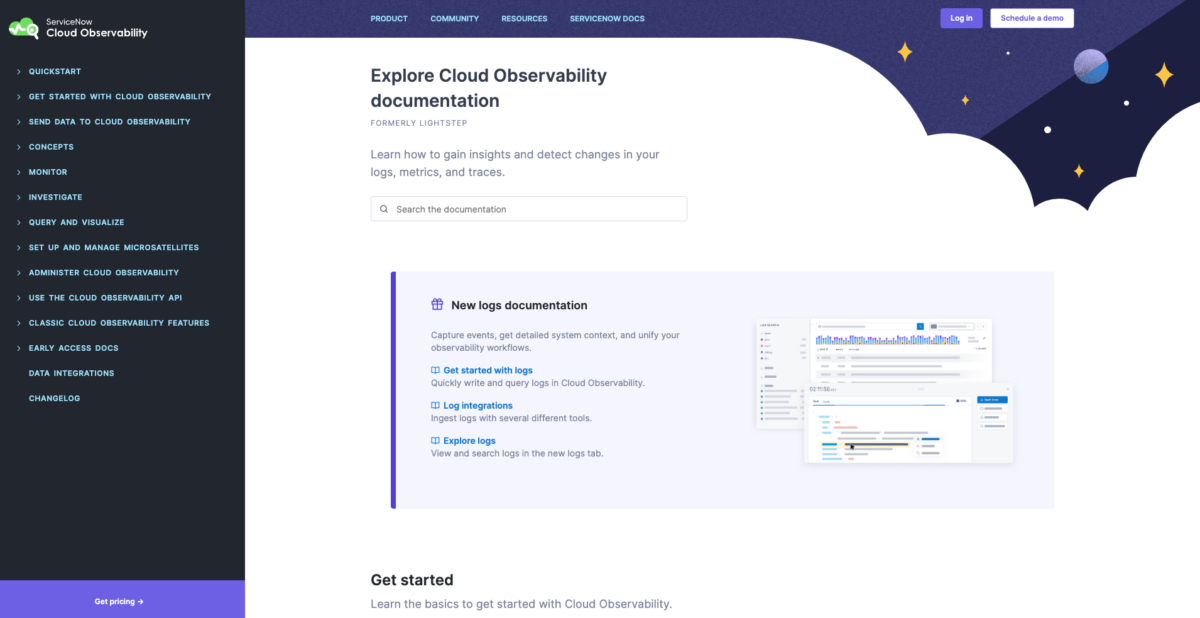This screenshot has height=618, width=1200.
Task: Click inside the documentation search field
Action: tap(528, 208)
